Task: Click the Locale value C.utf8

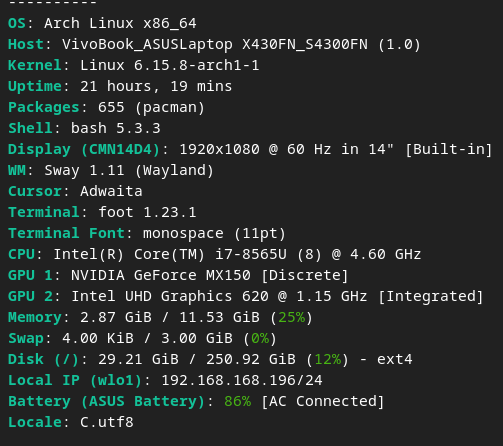Action: pos(107,423)
